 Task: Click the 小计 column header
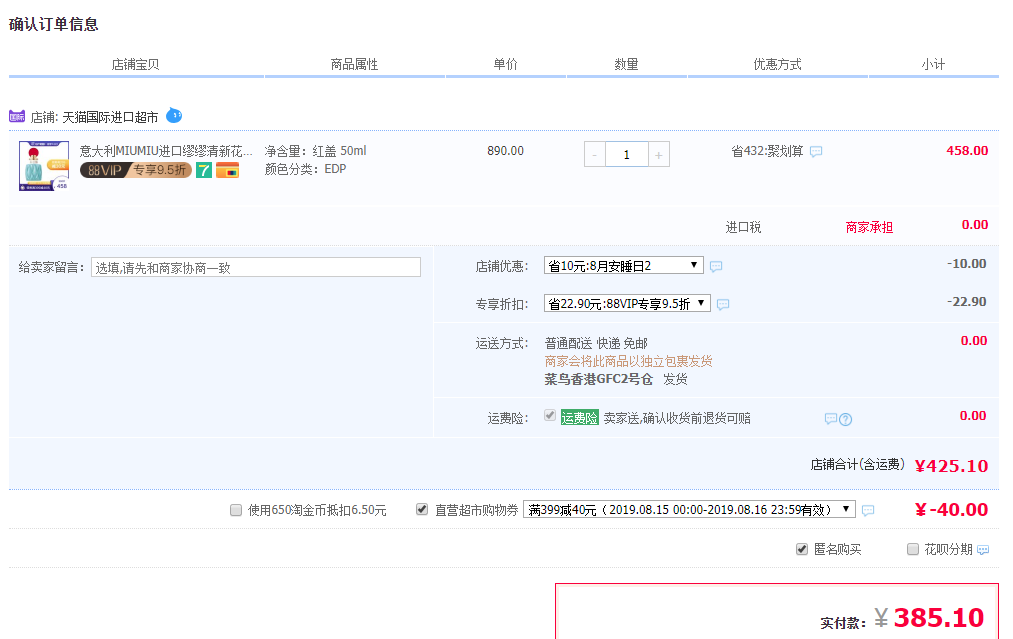point(933,64)
